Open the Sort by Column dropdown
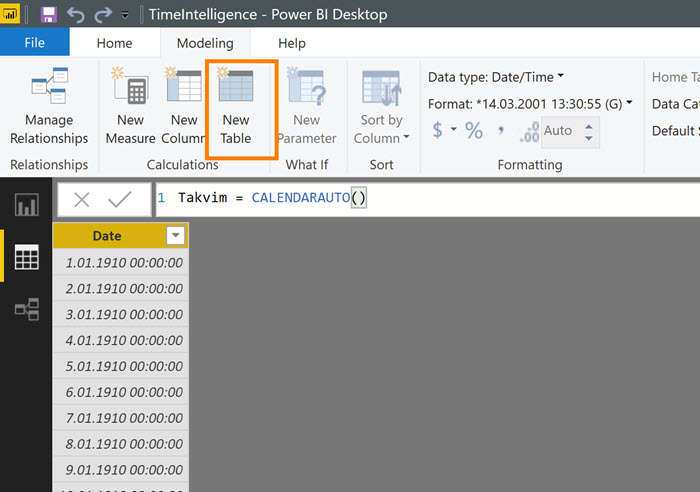 point(381,106)
